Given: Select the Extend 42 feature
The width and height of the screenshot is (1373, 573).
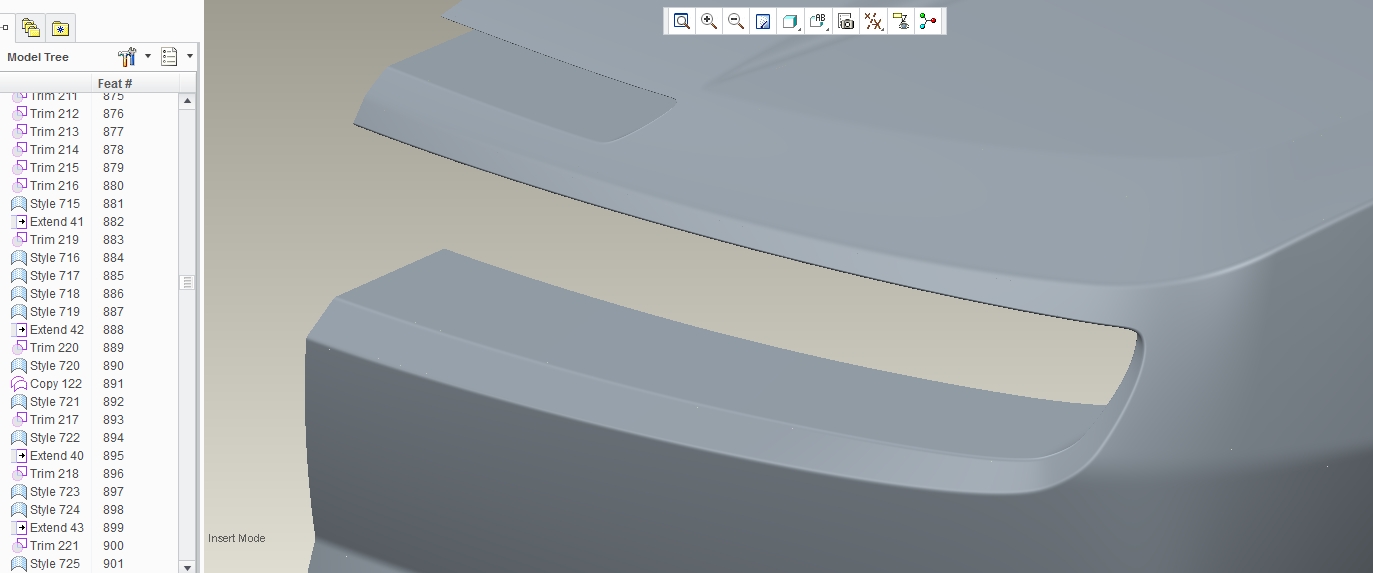Looking at the screenshot, I should [47, 330].
